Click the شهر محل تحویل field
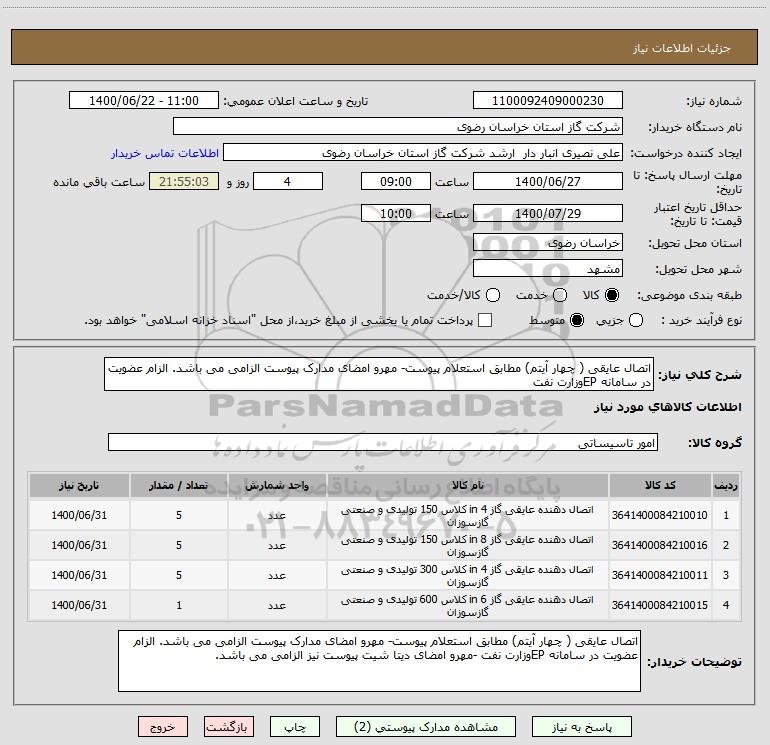770x745 pixels. [x=548, y=269]
